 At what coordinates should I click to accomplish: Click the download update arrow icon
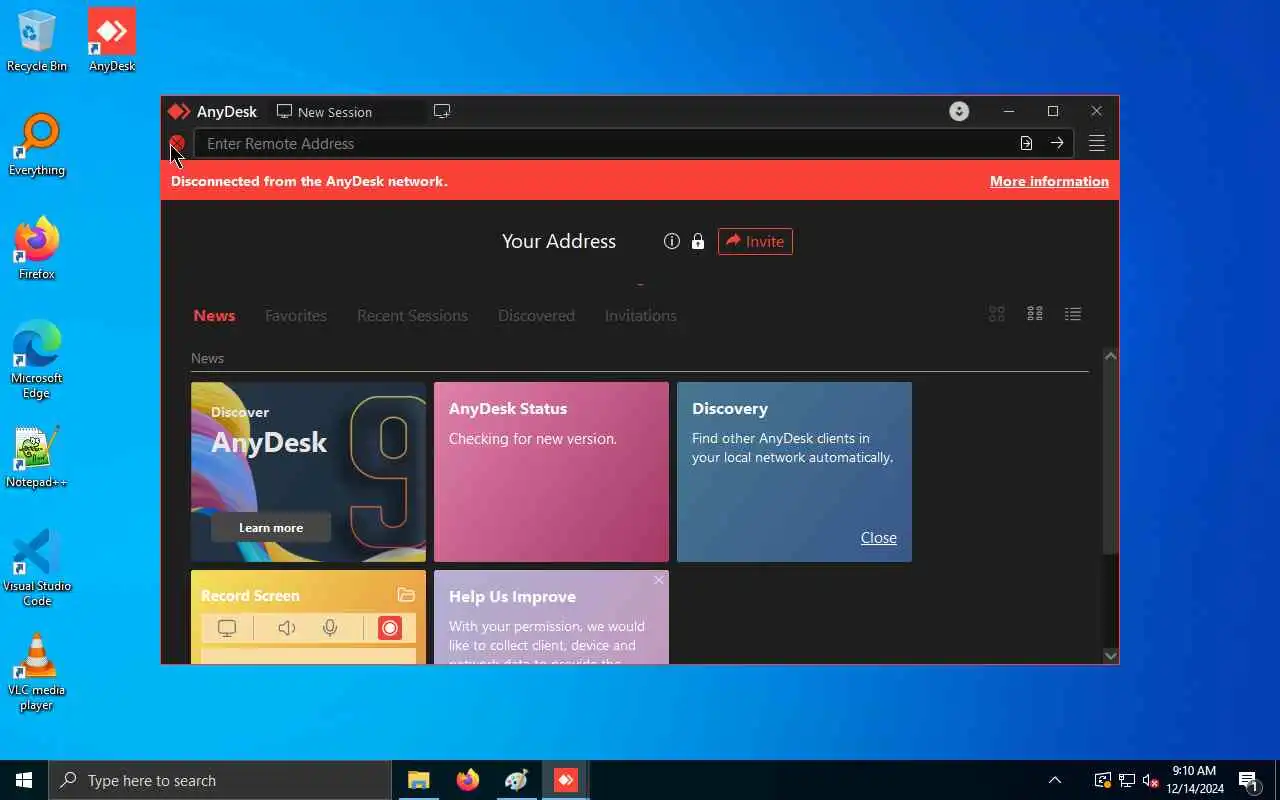coord(959,111)
